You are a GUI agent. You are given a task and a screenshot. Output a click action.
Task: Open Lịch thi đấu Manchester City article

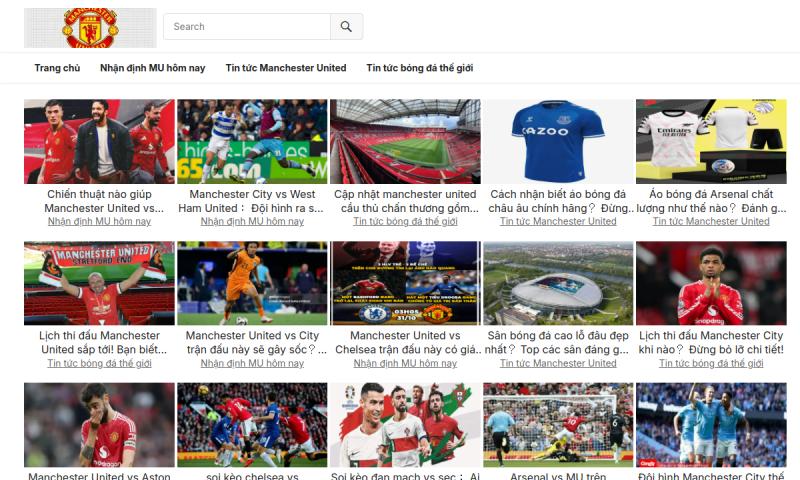[711, 343]
